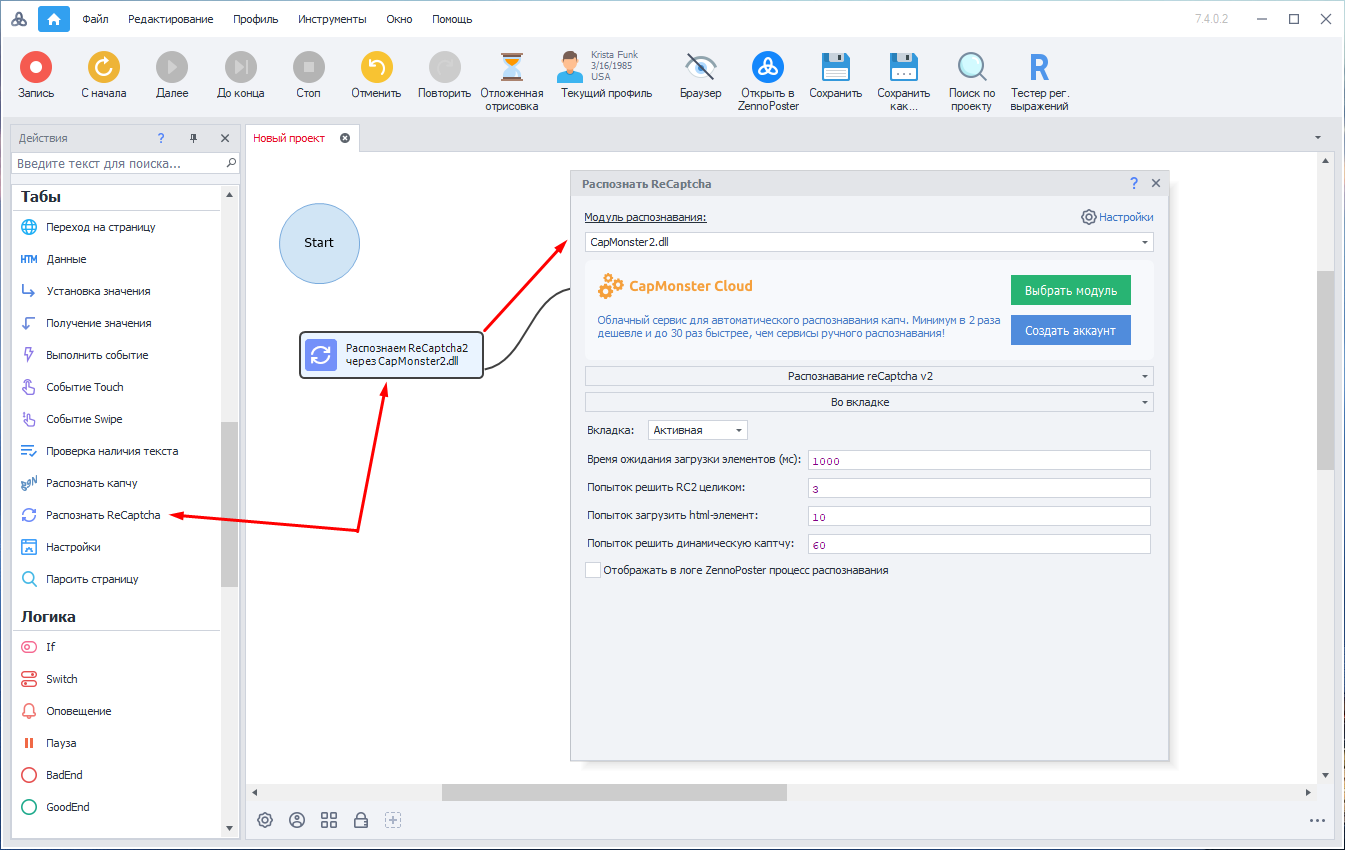
Task: Toggle the lock icon in bottom toolbar
Action: pyautogui.click(x=361, y=820)
